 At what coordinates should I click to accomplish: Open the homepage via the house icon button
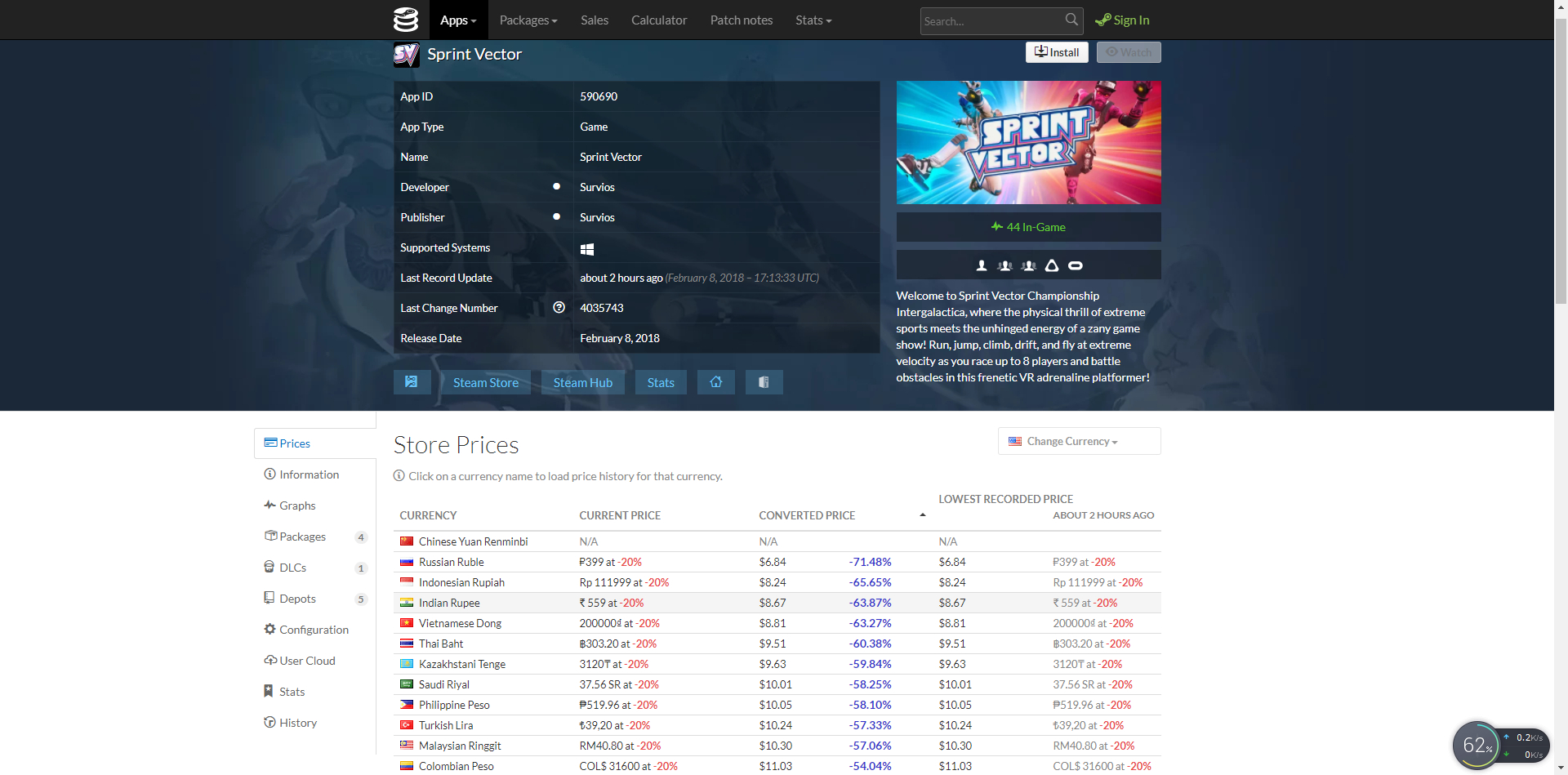716,382
